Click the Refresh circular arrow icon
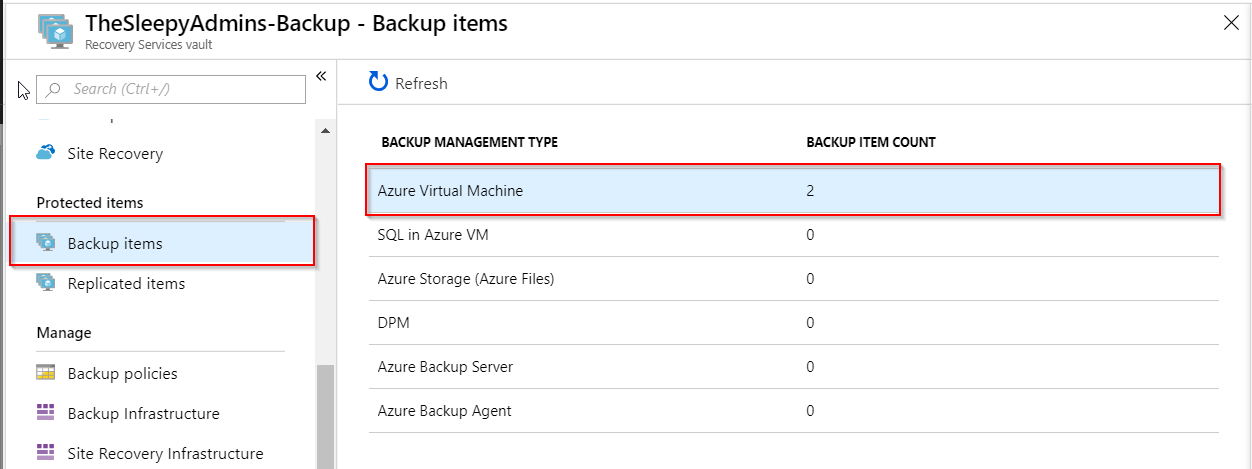 point(378,82)
